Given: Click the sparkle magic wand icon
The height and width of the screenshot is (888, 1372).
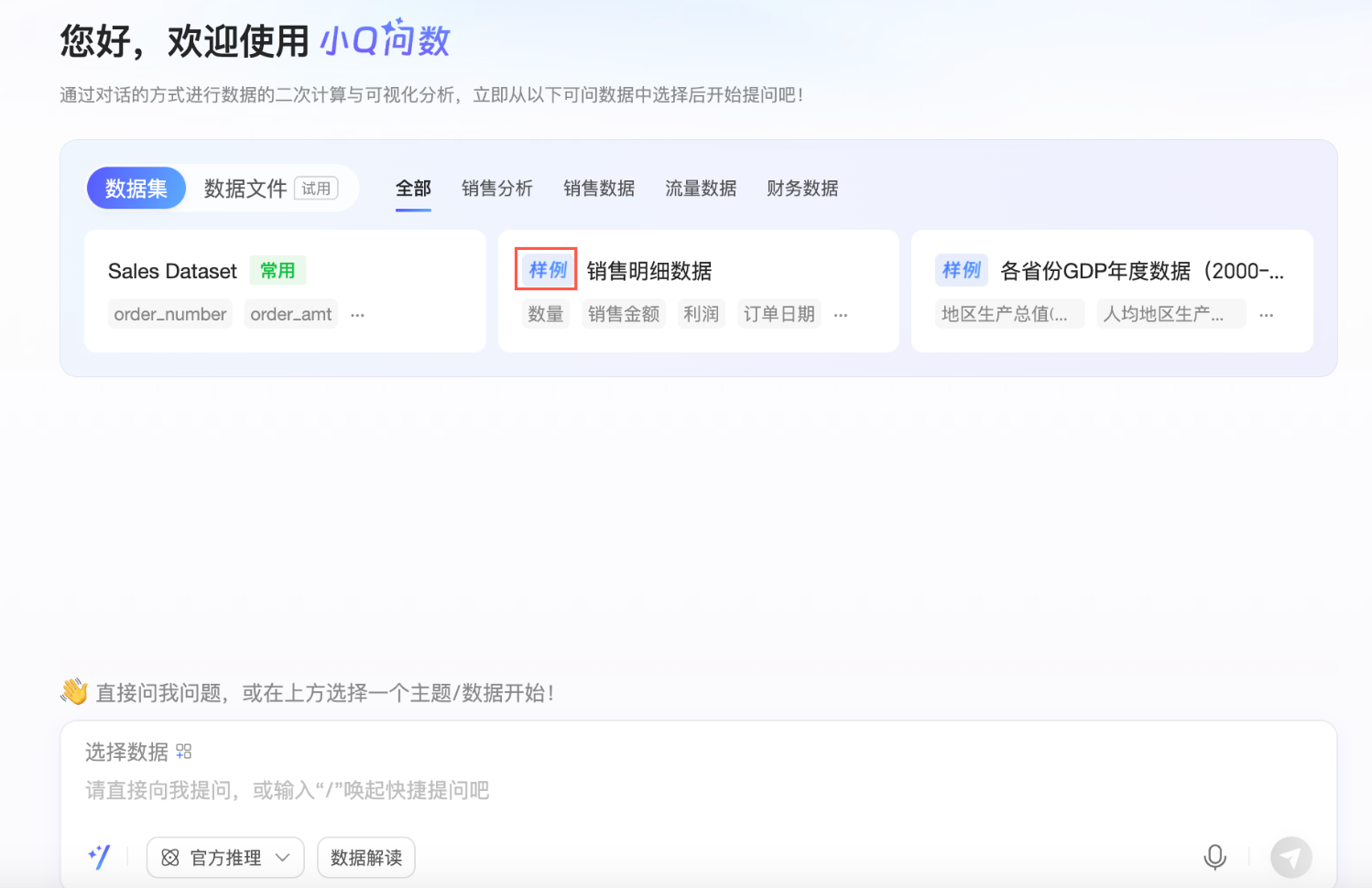Looking at the screenshot, I should (x=99, y=857).
